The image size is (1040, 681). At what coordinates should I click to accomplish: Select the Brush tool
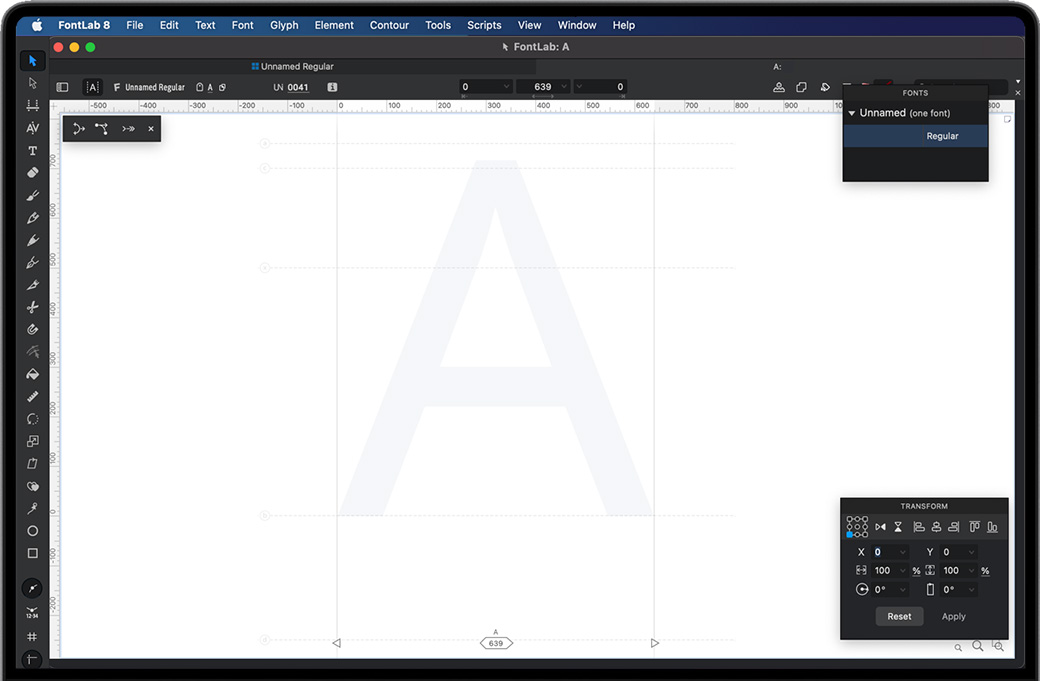32,195
